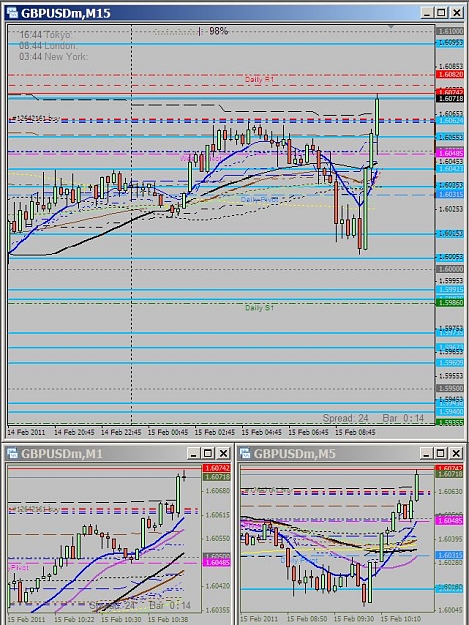Click the black 1.60718 current price tag, M15

click(x=450, y=98)
